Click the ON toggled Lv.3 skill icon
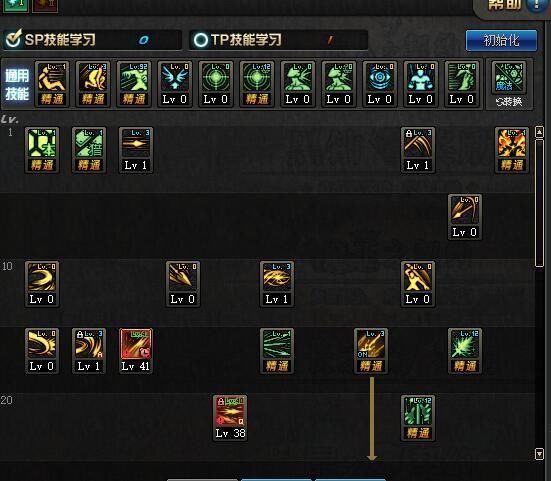 (371, 351)
